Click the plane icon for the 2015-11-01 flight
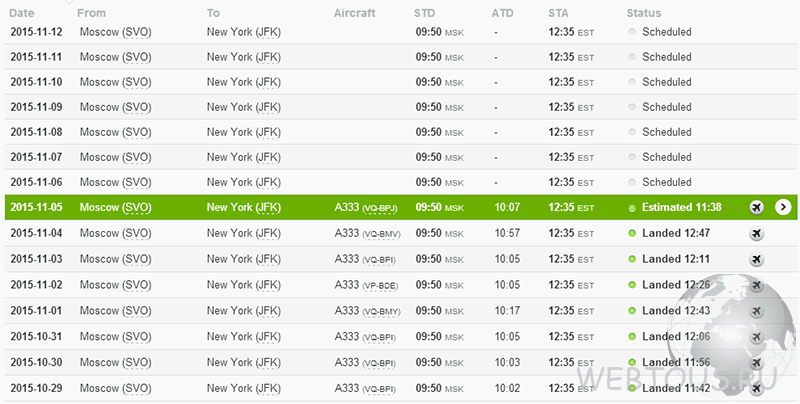The width and height of the screenshot is (800, 404). (x=757, y=311)
